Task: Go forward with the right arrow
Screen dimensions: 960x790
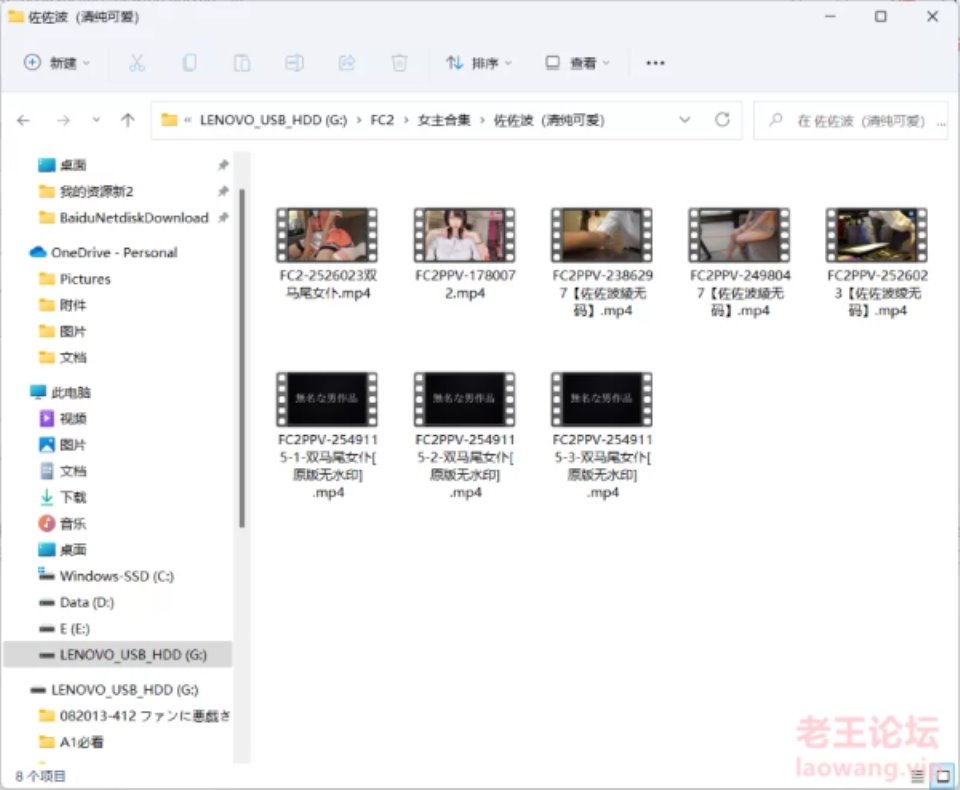Action: [x=63, y=120]
